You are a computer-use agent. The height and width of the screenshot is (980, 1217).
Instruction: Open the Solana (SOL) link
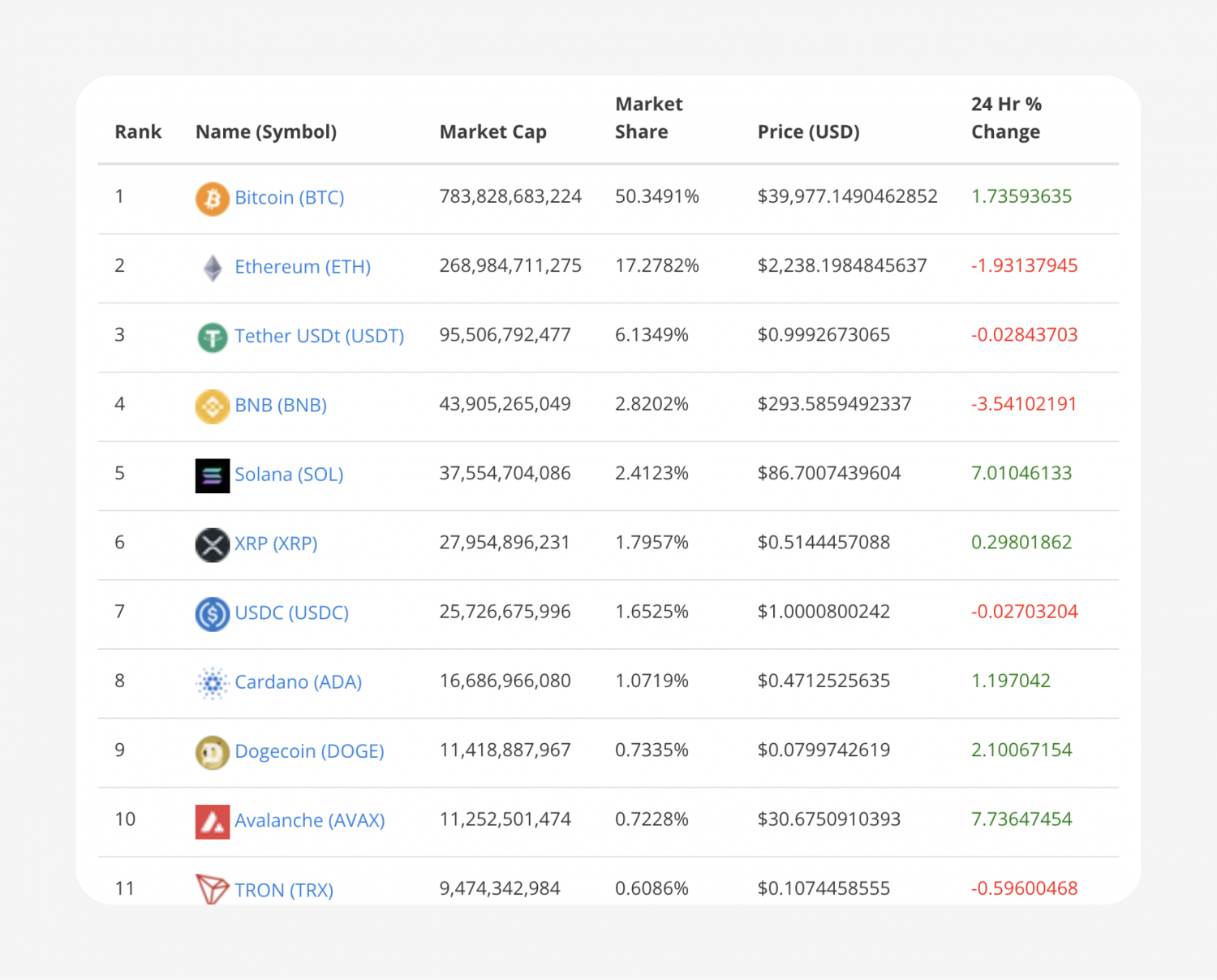(289, 475)
